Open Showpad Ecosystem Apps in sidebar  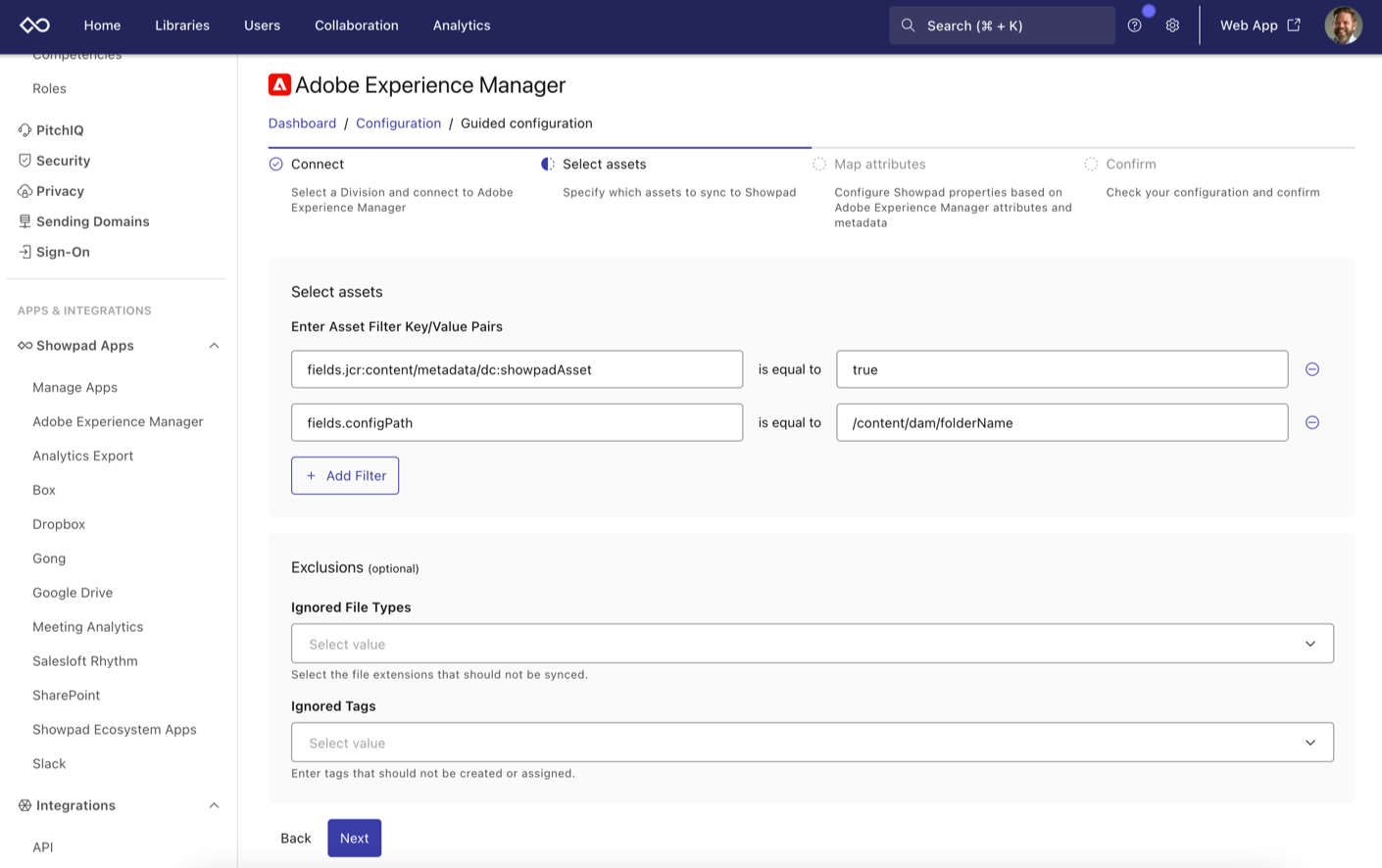(115, 730)
